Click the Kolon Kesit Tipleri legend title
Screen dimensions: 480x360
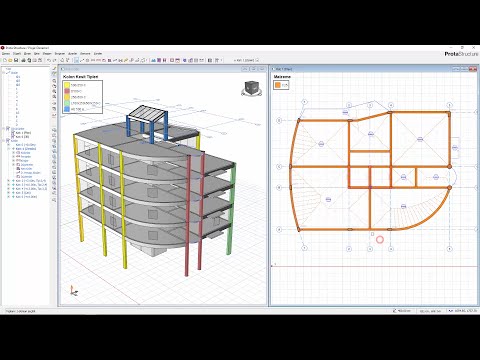tap(81, 77)
